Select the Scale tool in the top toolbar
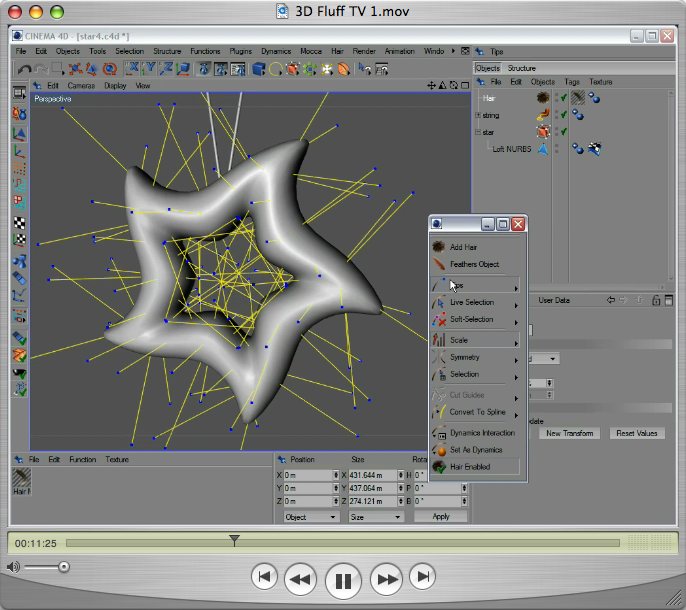This screenshot has height=610, width=686. [92, 69]
